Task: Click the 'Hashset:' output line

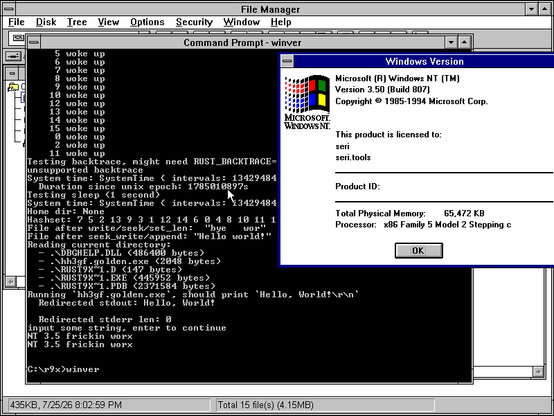Action: point(152,220)
